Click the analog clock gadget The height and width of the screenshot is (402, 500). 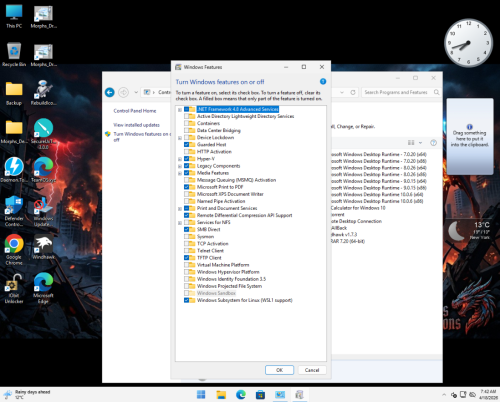click(468, 43)
